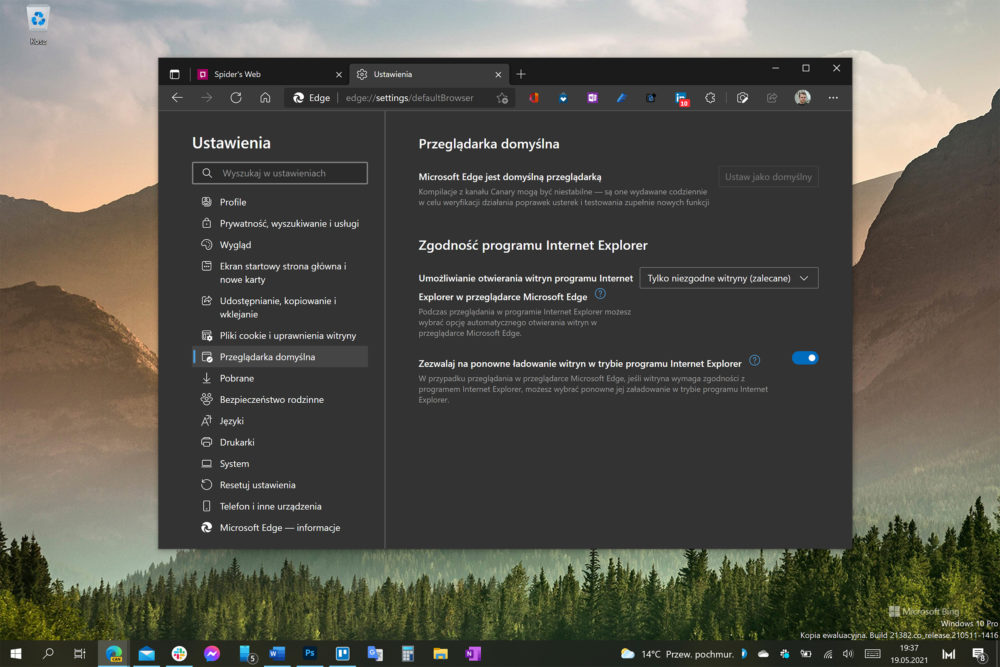Viewport: 1000px width, 667px height.
Task: Open Calculator from the taskbar
Action: [x=408, y=654]
